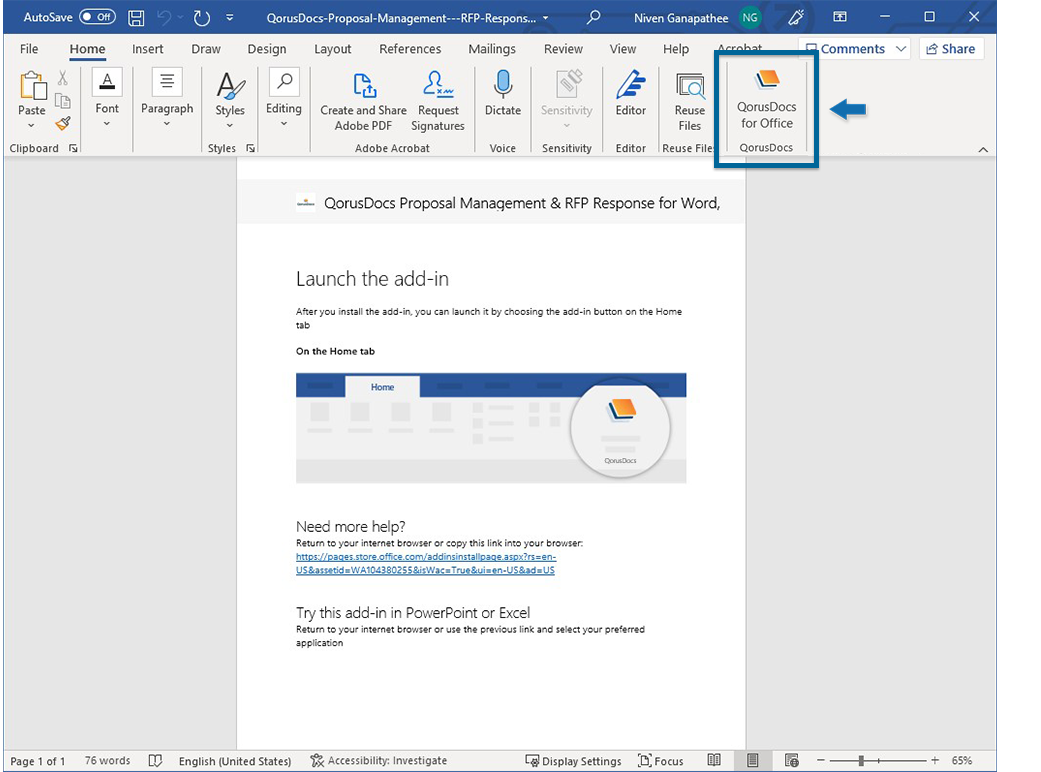Switch to the Review tab

[x=563, y=48]
